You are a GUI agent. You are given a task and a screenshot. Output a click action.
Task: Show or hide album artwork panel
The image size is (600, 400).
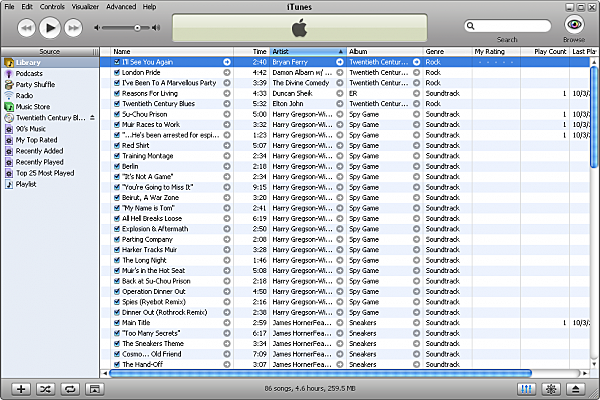click(95, 389)
